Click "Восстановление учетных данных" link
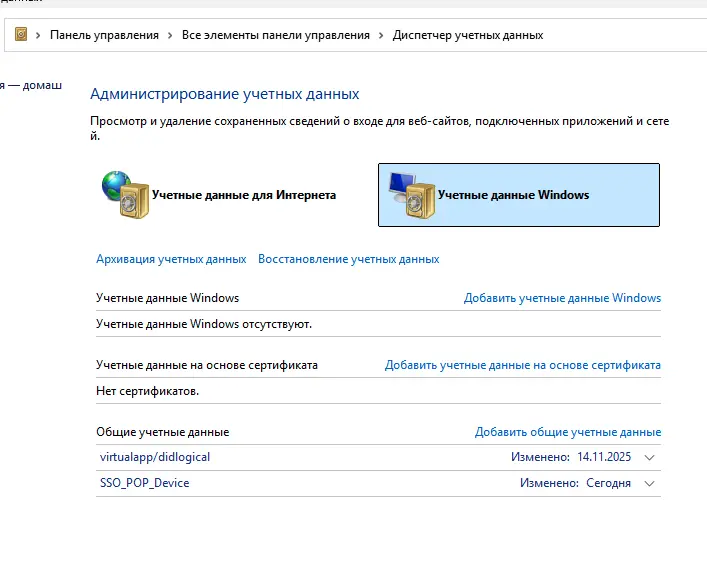This screenshot has width=707, height=584. 348,259
